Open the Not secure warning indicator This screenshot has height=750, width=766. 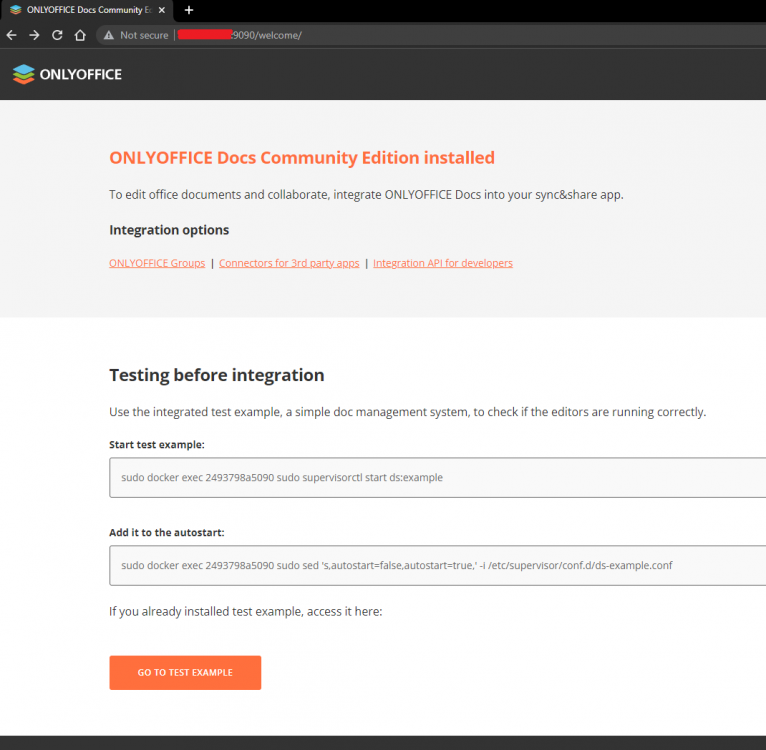coord(136,35)
